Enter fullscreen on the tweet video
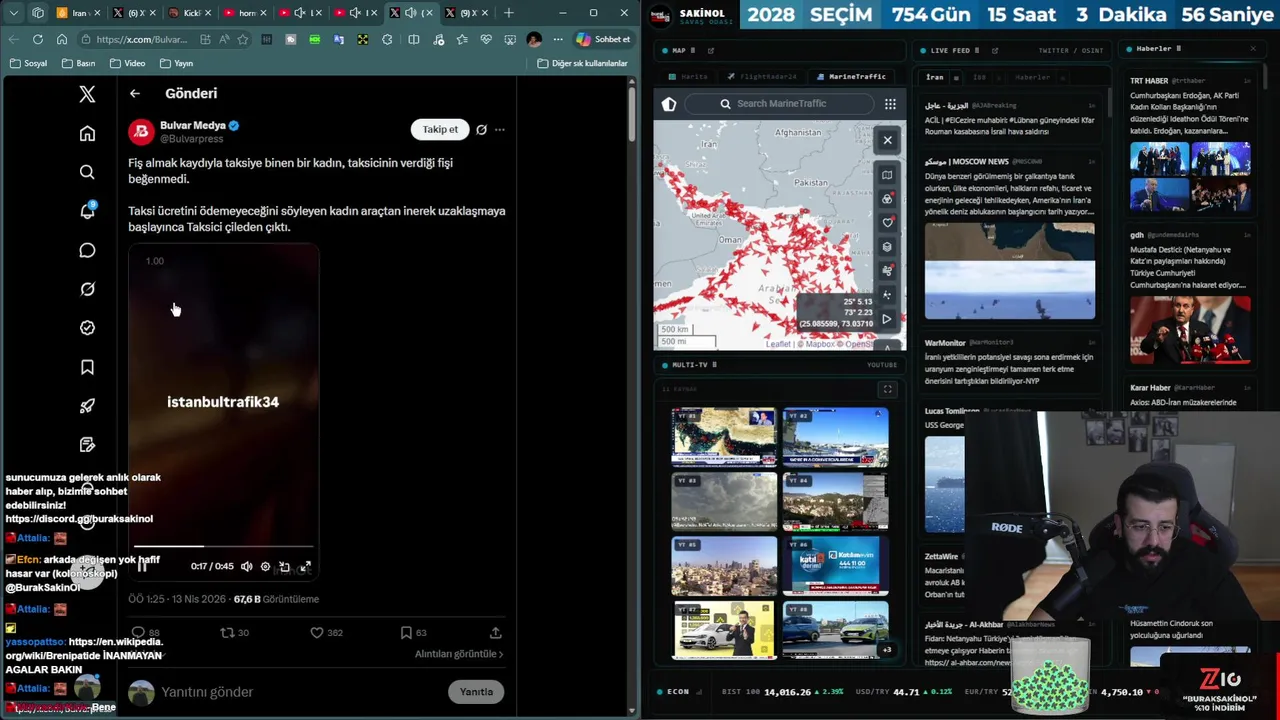The image size is (1280, 720). (305, 566)
